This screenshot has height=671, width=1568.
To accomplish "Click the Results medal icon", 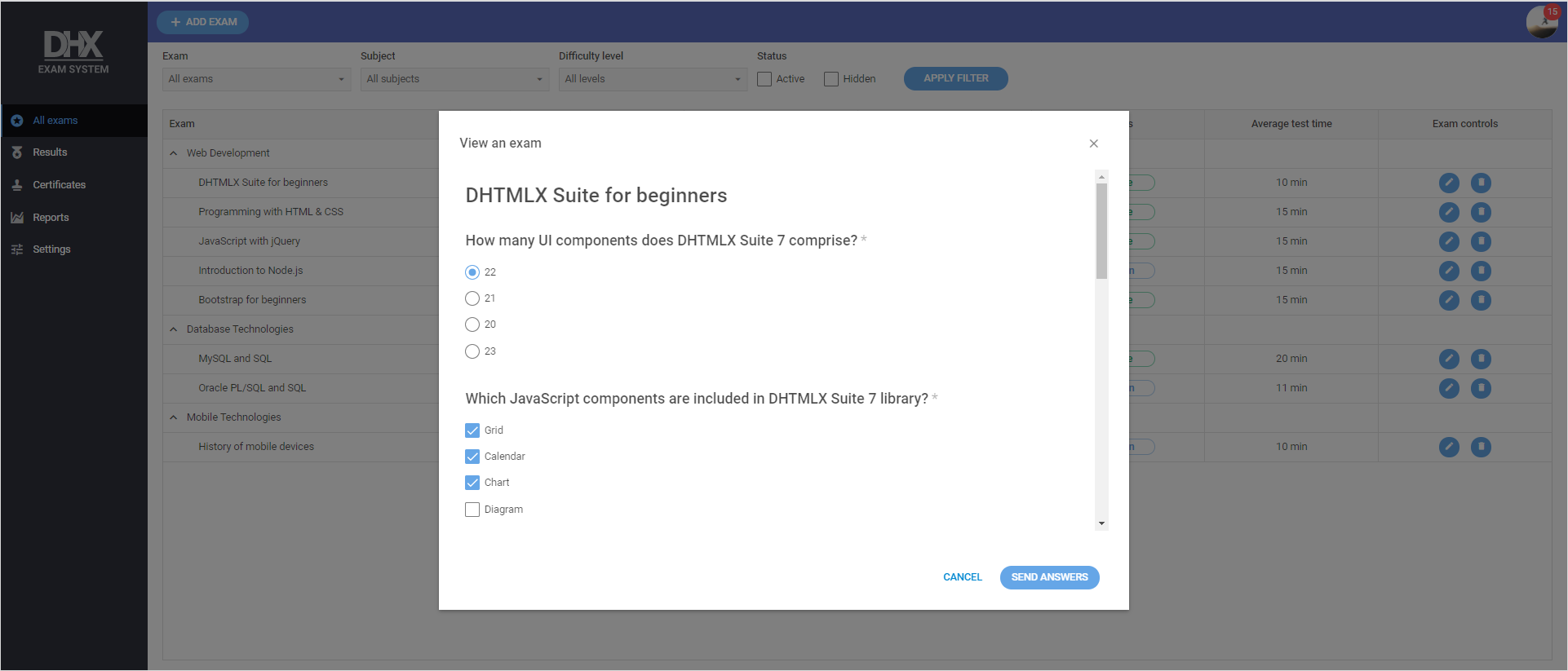I will tap(17, 152).
